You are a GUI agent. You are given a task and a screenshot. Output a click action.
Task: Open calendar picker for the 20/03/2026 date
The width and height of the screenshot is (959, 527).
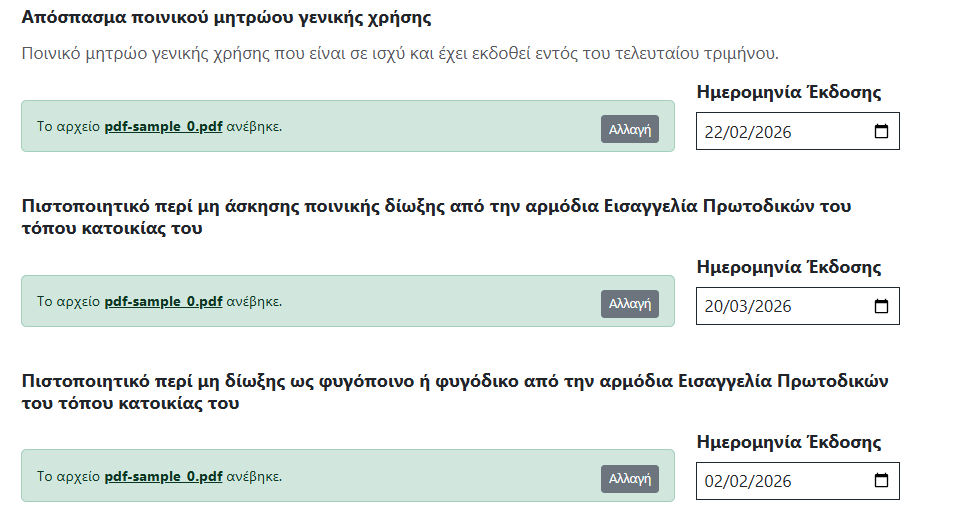point(881,307)
